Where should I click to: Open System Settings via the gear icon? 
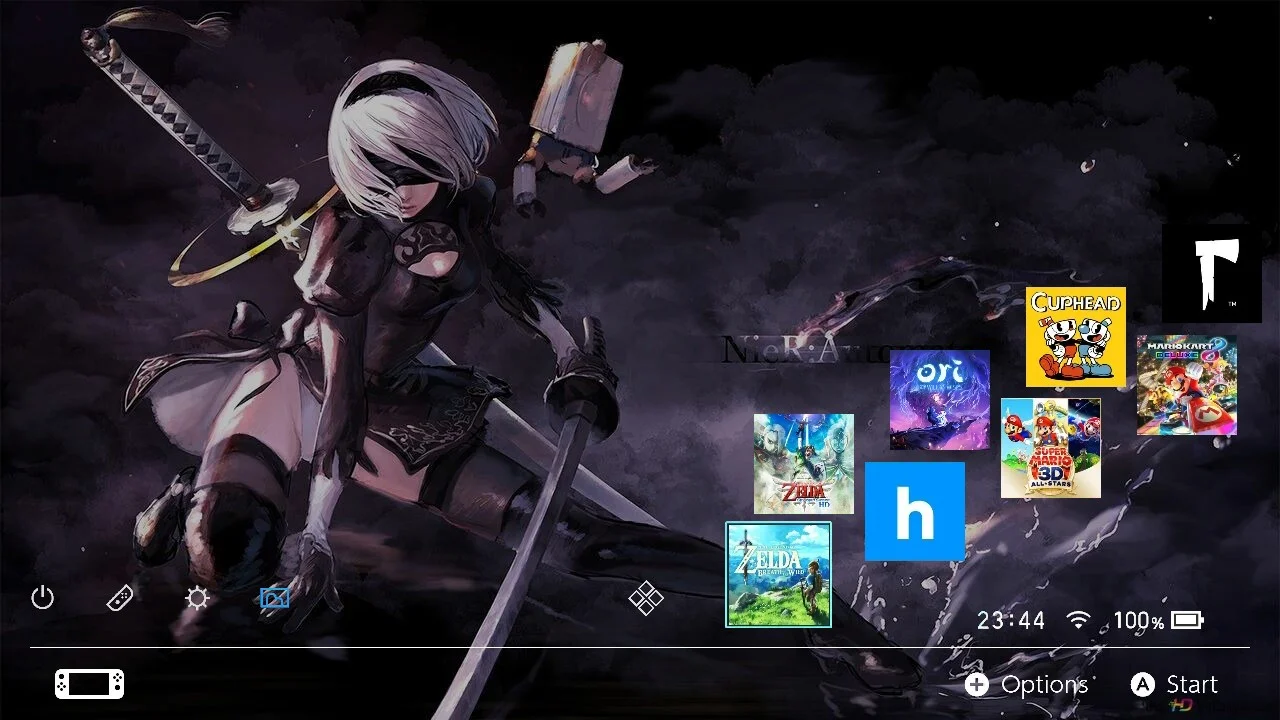196,597
